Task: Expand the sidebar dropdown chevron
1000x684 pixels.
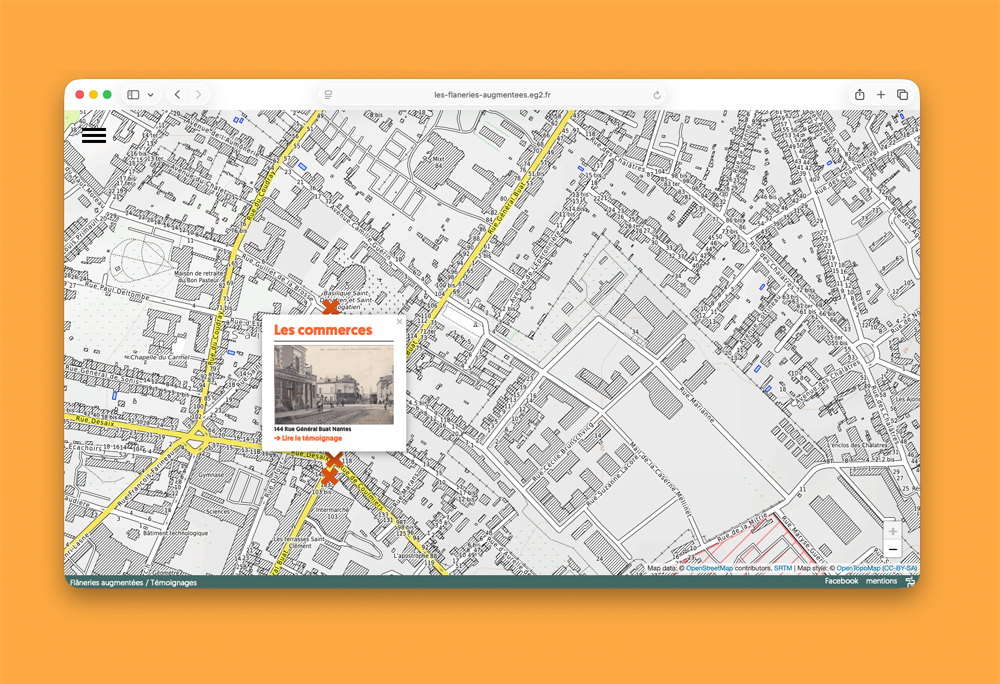Action: pos(151,95)
